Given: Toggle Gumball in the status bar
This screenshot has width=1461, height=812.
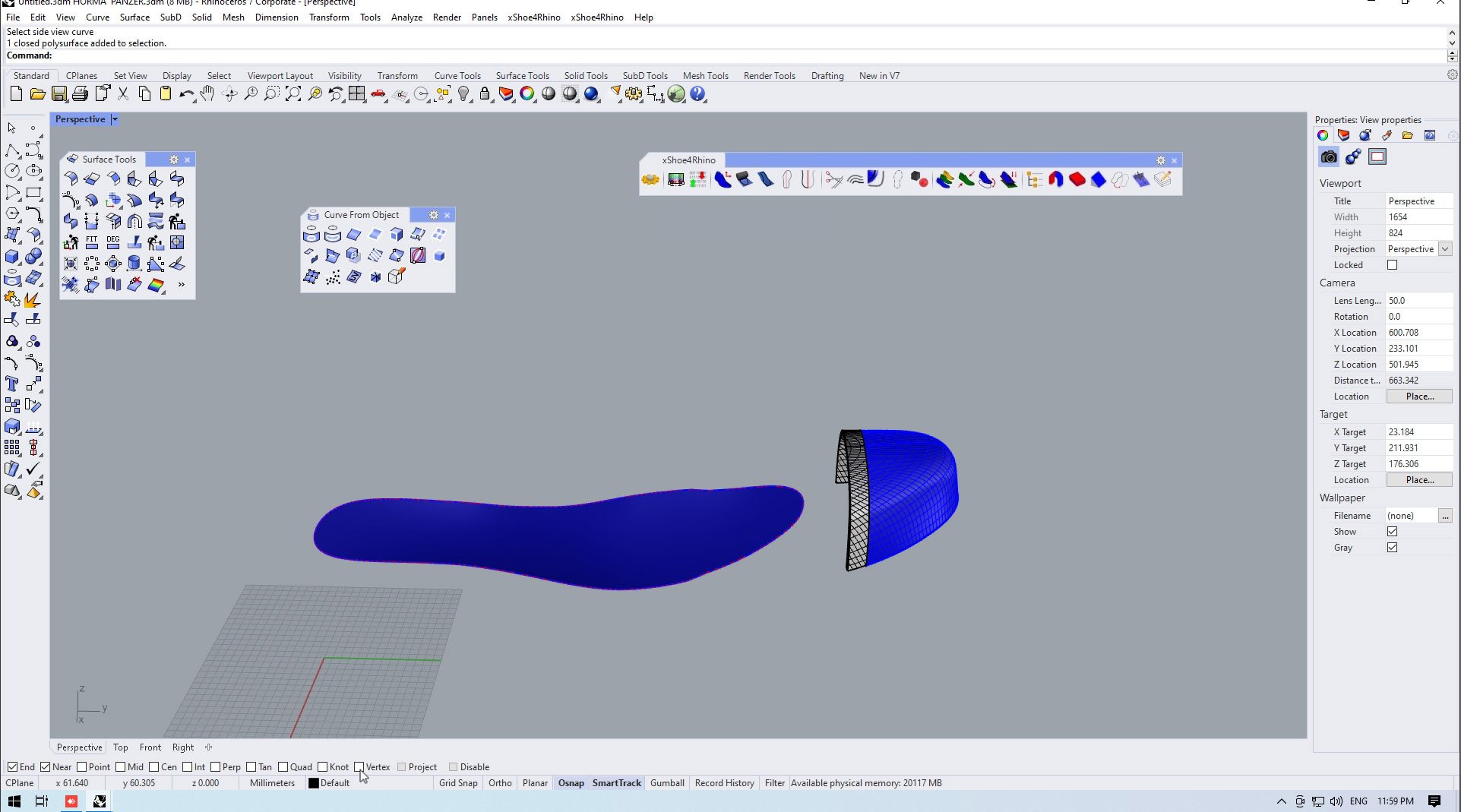Looking at the screenshot, I should [x=667, y=783].
